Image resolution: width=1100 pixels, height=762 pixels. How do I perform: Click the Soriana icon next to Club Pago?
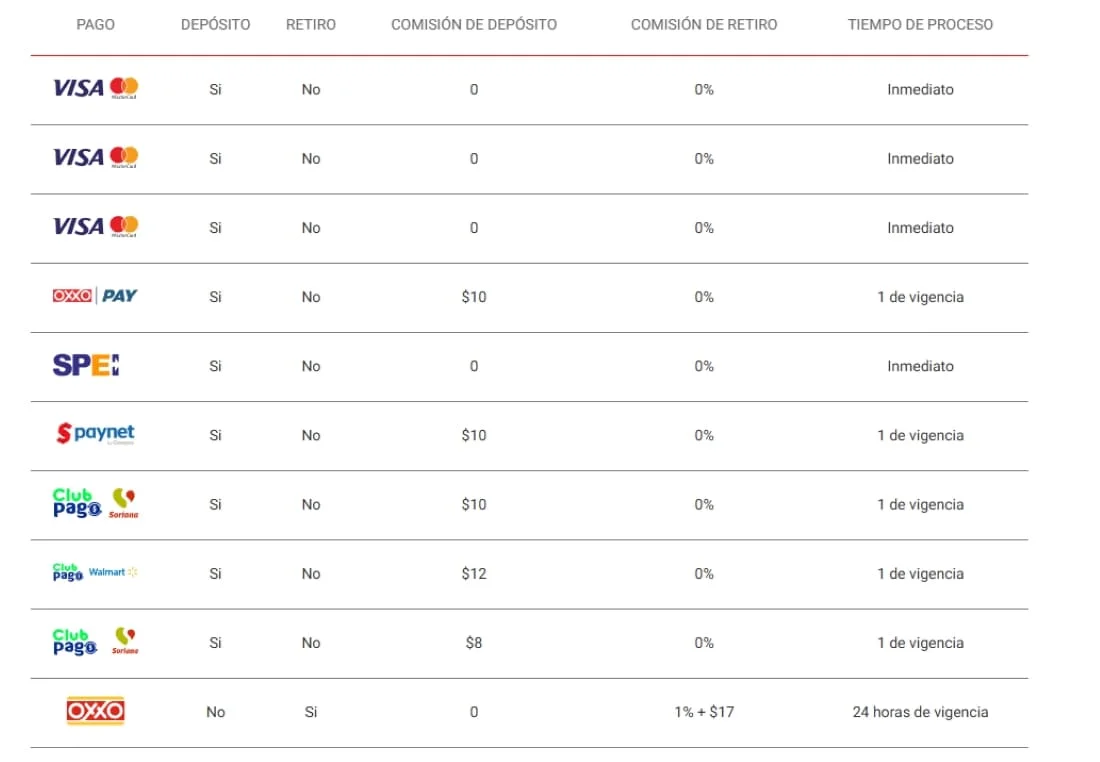pos(126,504)
